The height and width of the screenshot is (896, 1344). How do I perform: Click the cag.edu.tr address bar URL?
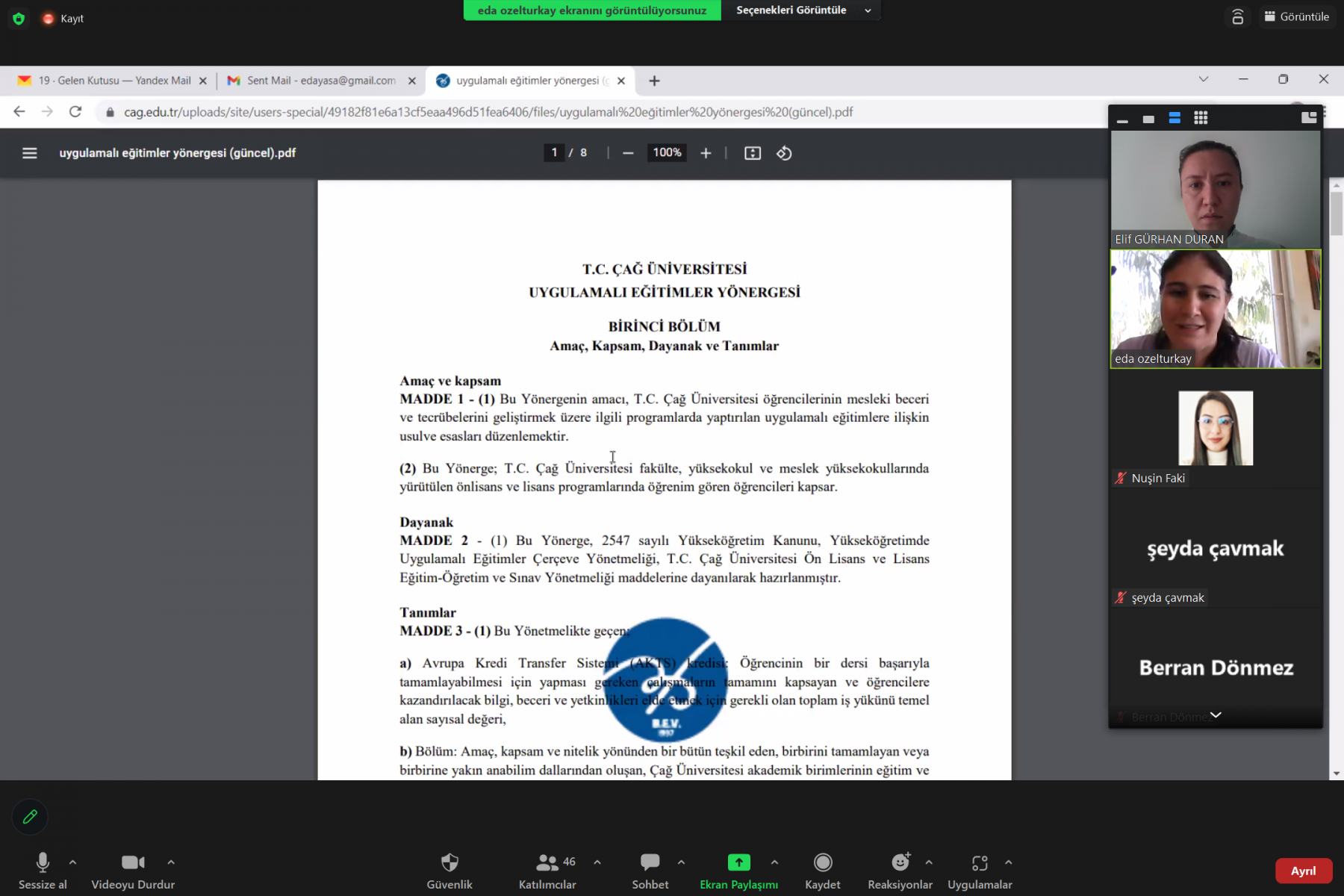(488, 112)
